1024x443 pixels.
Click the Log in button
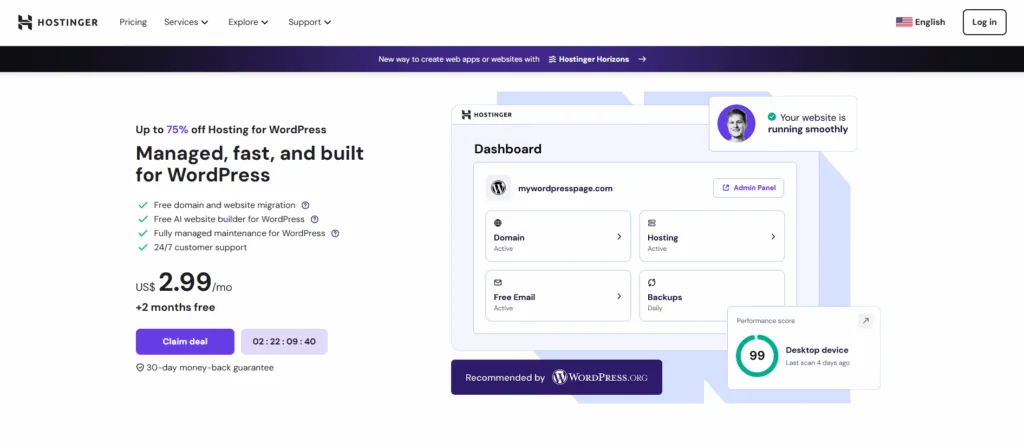[x=984, y=22]
